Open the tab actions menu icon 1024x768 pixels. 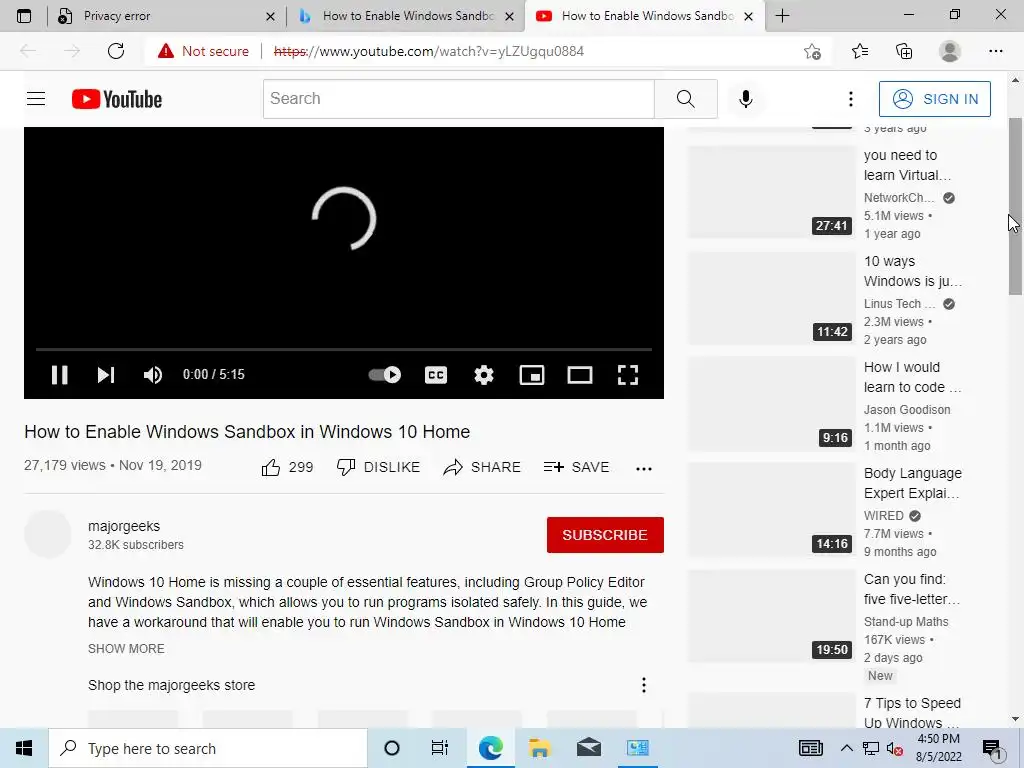(24, 16)
